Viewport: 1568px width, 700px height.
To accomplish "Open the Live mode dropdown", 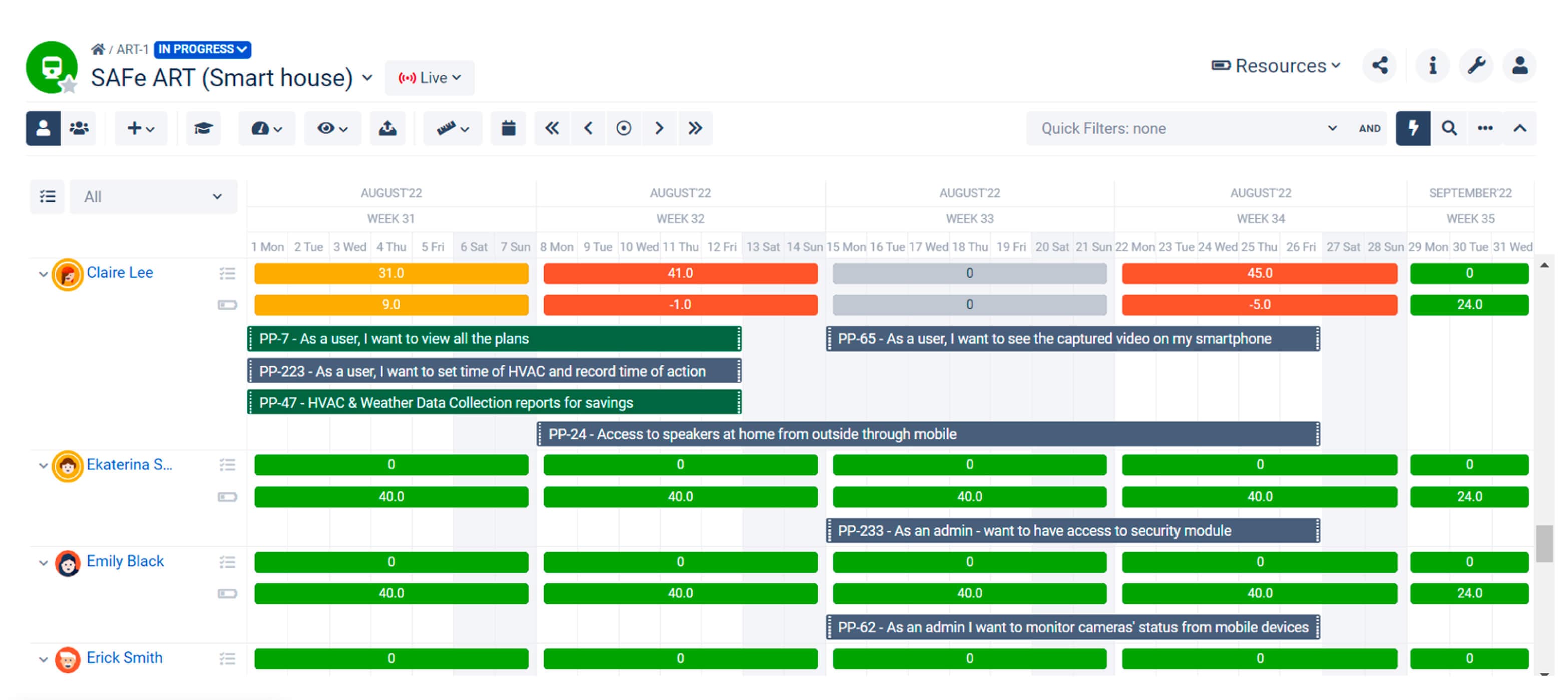I will click(x=430, y=77).
